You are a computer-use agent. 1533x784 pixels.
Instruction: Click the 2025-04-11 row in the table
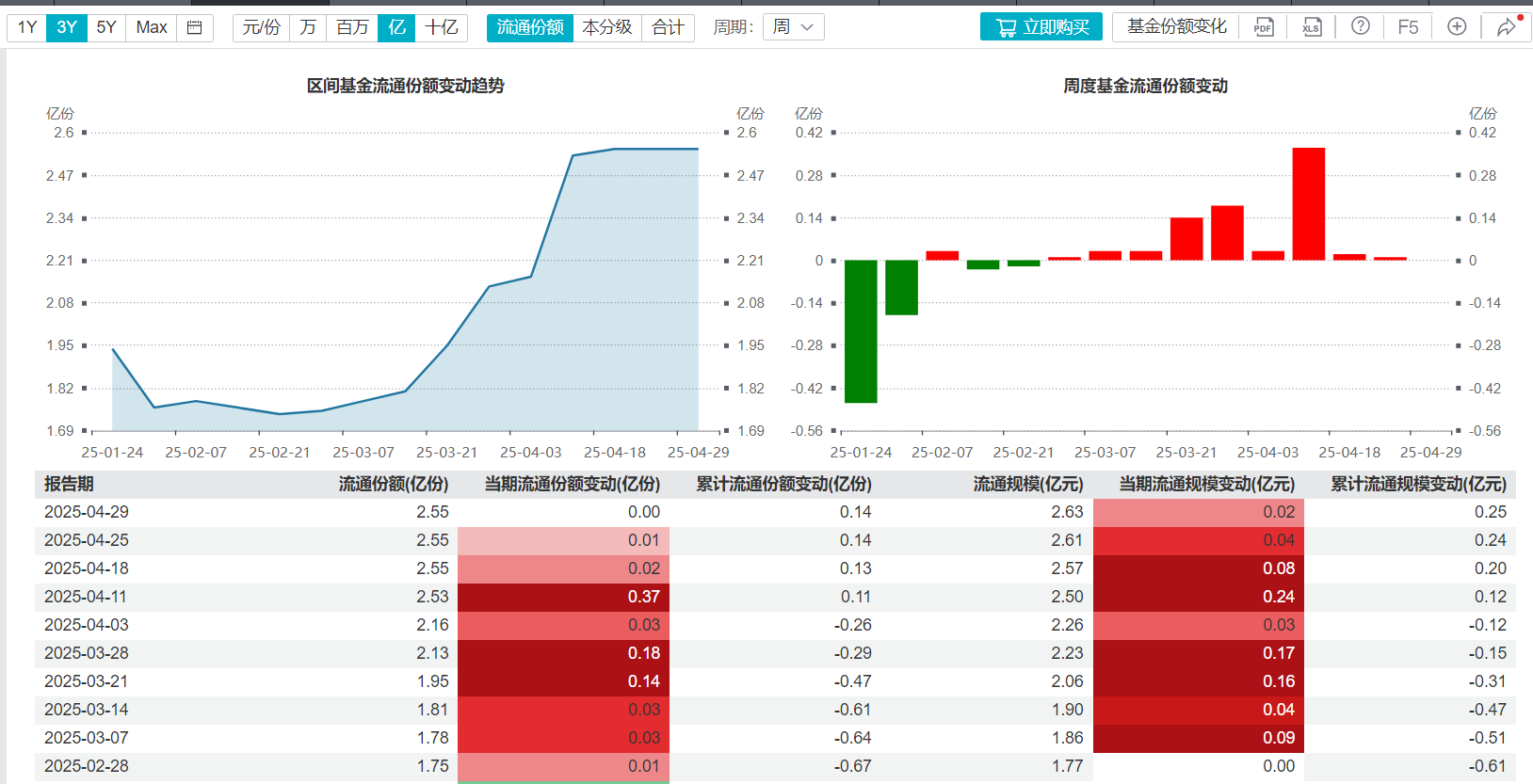click(775, 597)
